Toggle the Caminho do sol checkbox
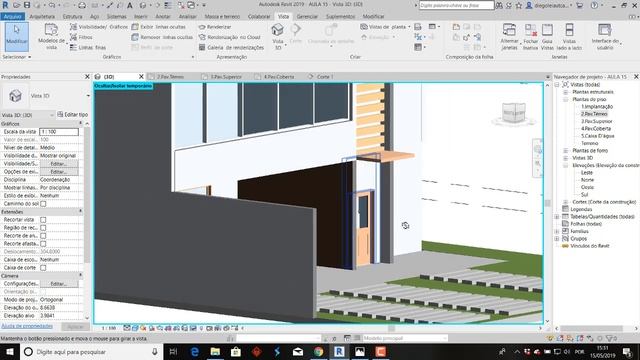Viewport: 640px width, 360px height. 43,203
